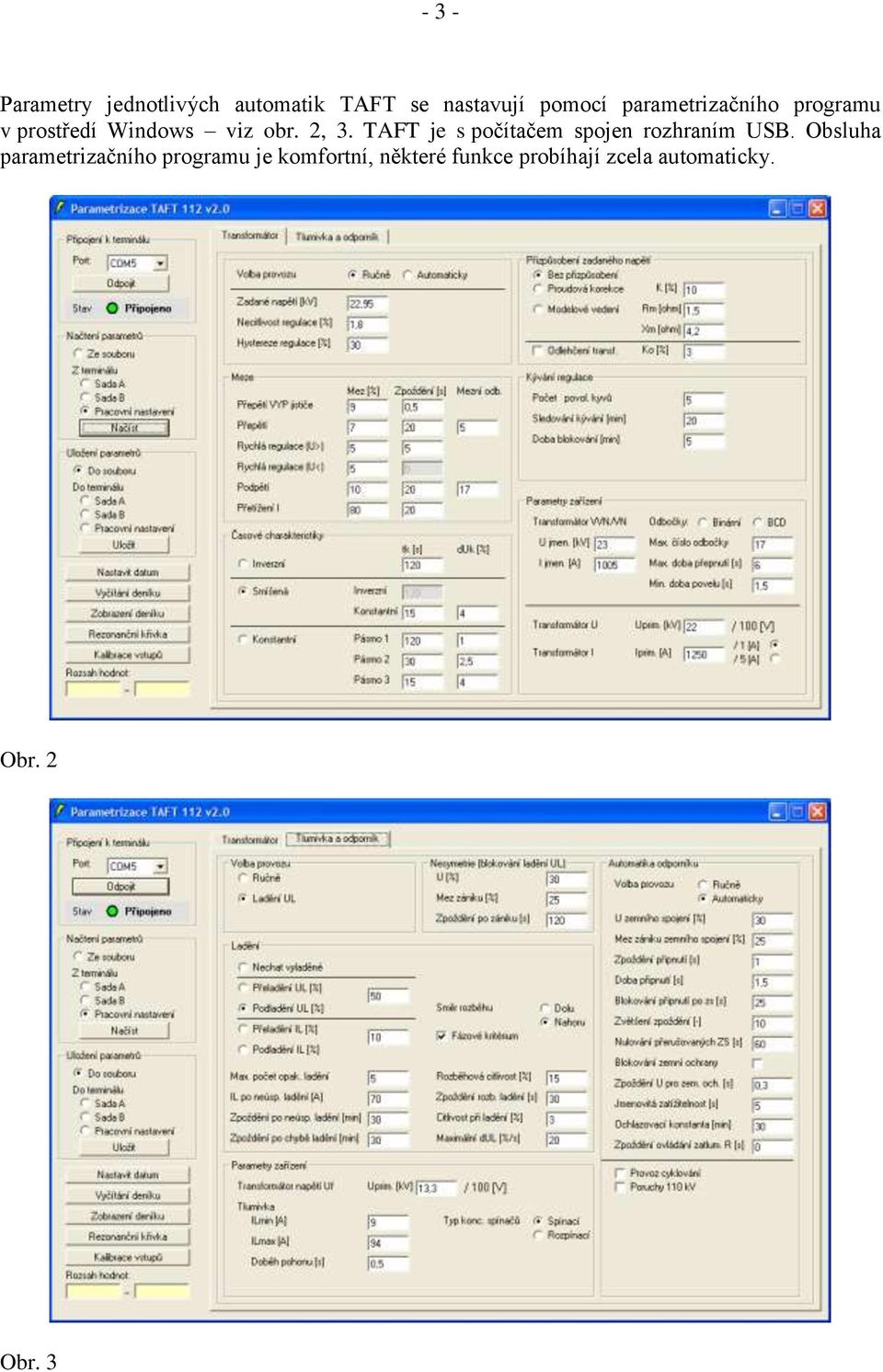Click Kalibrace vstupů in upper window
This screenshot has height=1372, width=883.
128,654
